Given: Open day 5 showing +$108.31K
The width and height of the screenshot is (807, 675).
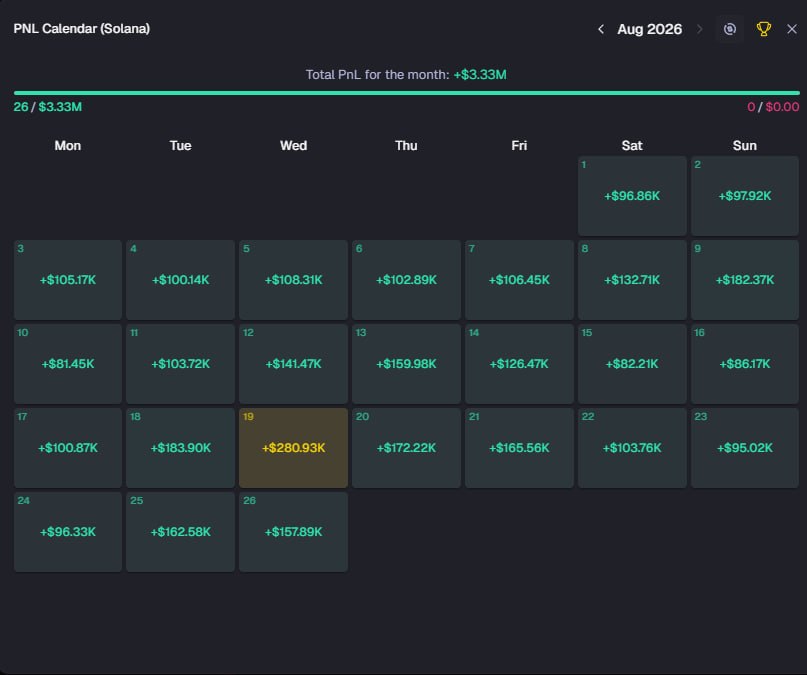Looking at the screenshot, I should tap(293, 280).
